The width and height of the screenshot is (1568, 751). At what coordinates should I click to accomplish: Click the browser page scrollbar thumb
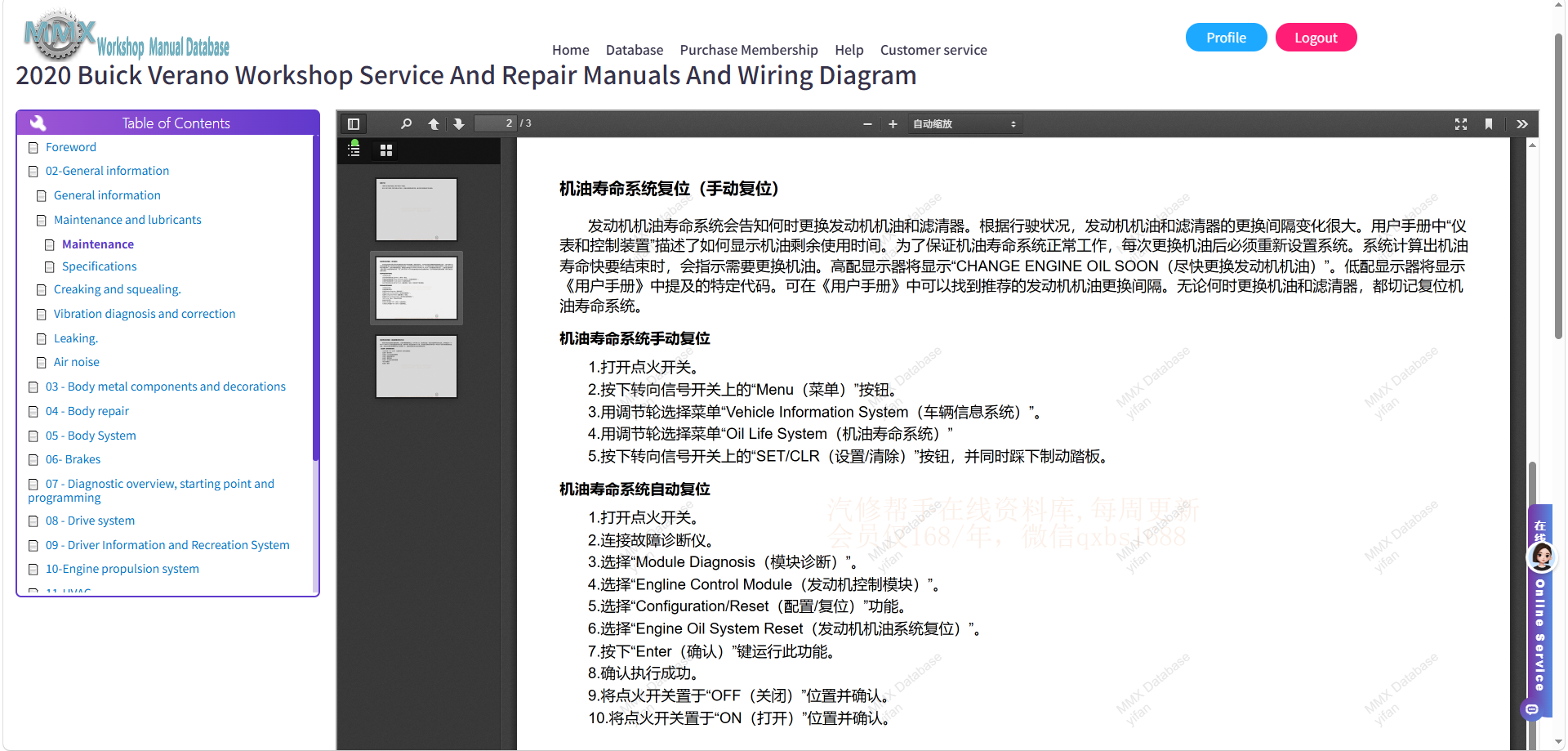click(1559, 186)
